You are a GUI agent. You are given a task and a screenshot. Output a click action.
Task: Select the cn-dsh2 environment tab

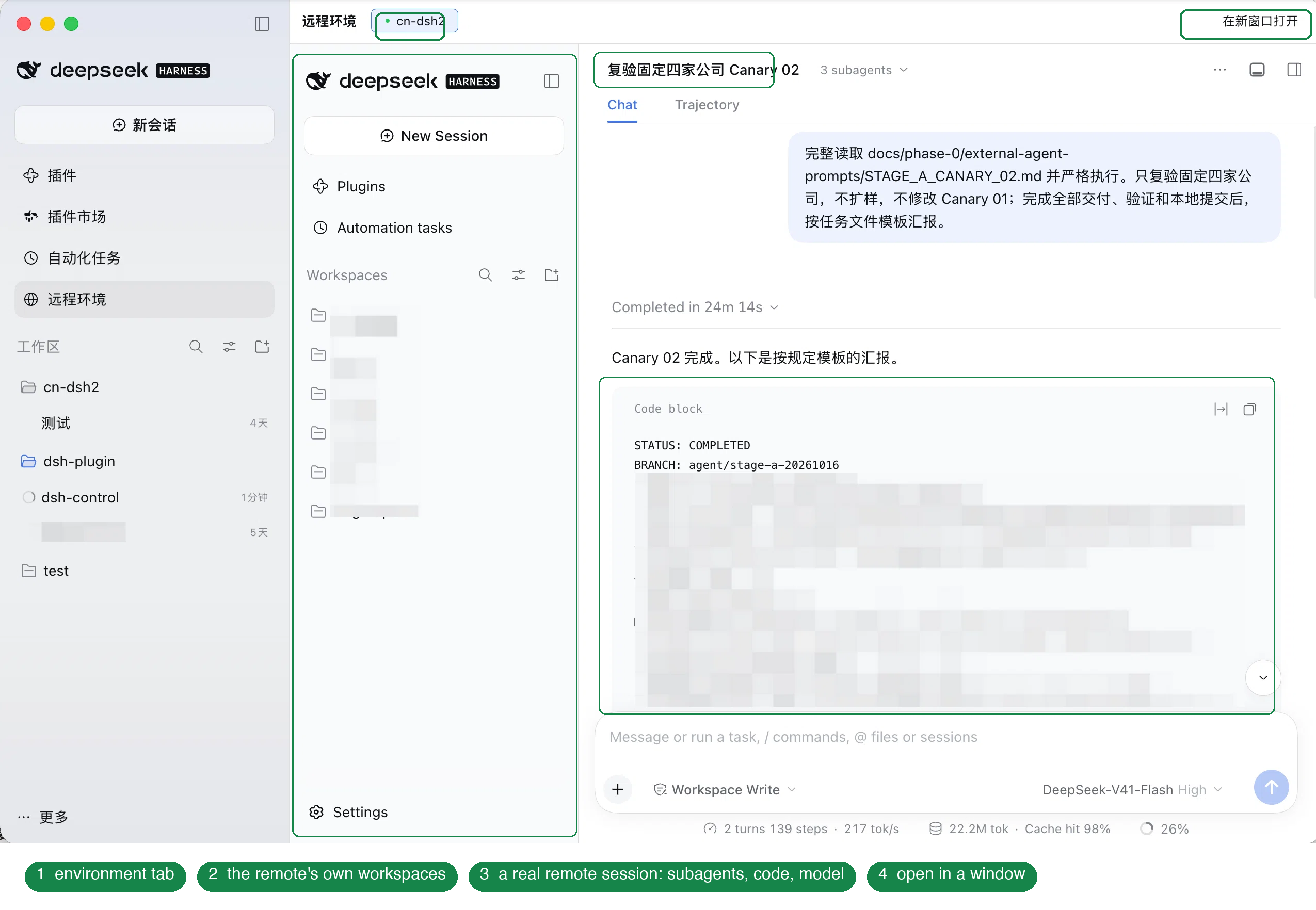[x=414, y=21]
